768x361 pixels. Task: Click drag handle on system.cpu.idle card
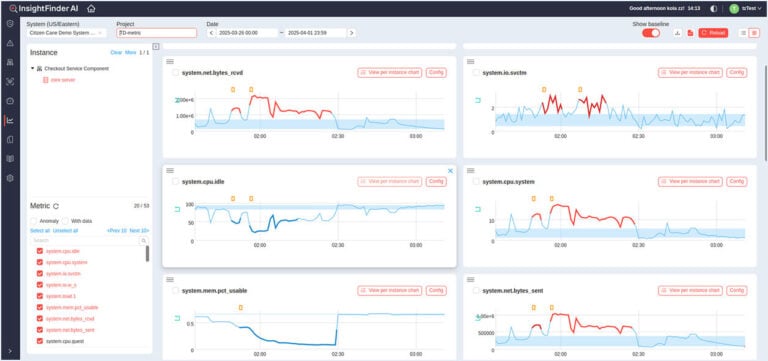(170, 170)
